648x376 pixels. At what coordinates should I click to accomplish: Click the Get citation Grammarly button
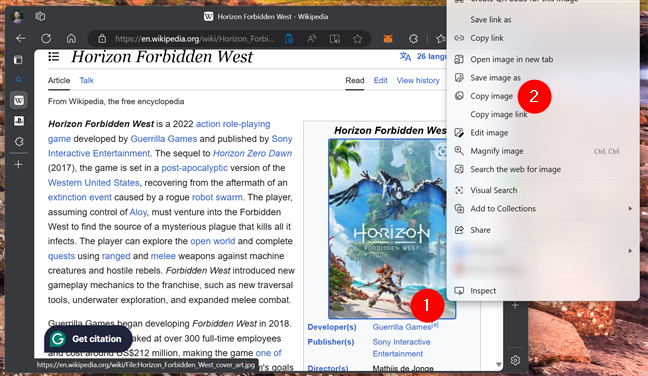coord(88,339)
